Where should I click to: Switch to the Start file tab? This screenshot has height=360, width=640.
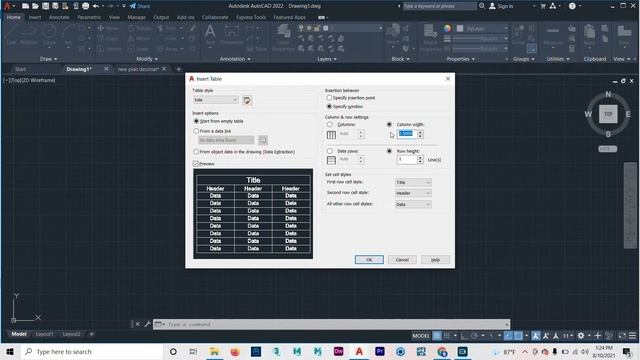click(x=20, y=69)
